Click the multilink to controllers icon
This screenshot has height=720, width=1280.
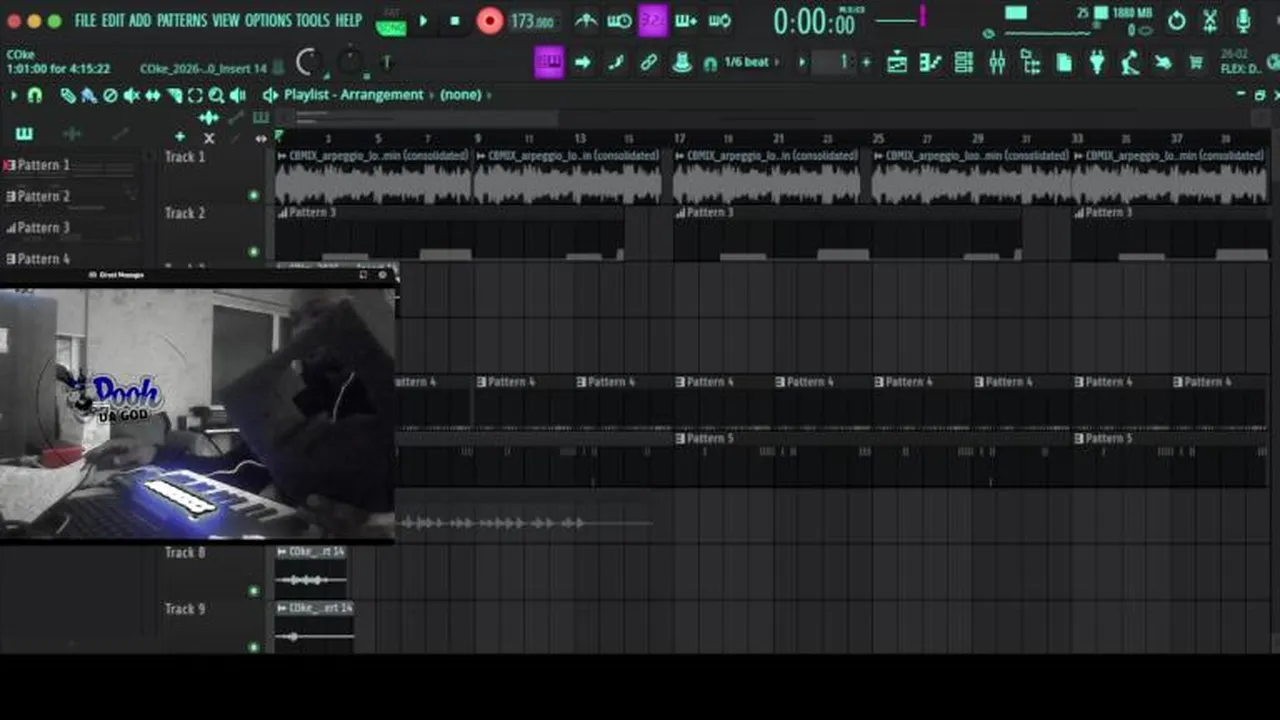point(682,62)
